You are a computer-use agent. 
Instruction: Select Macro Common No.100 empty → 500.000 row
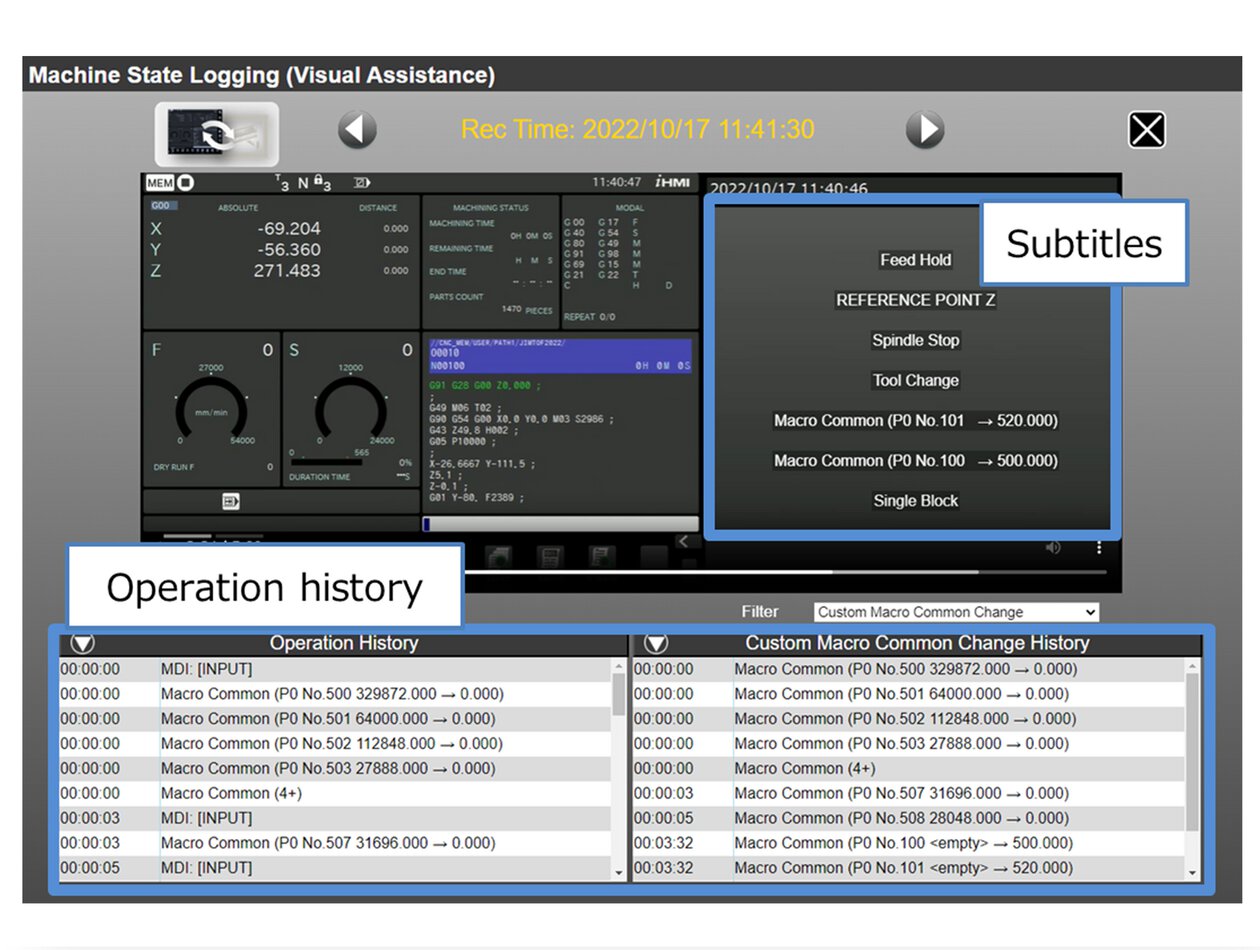pos(905,843)
